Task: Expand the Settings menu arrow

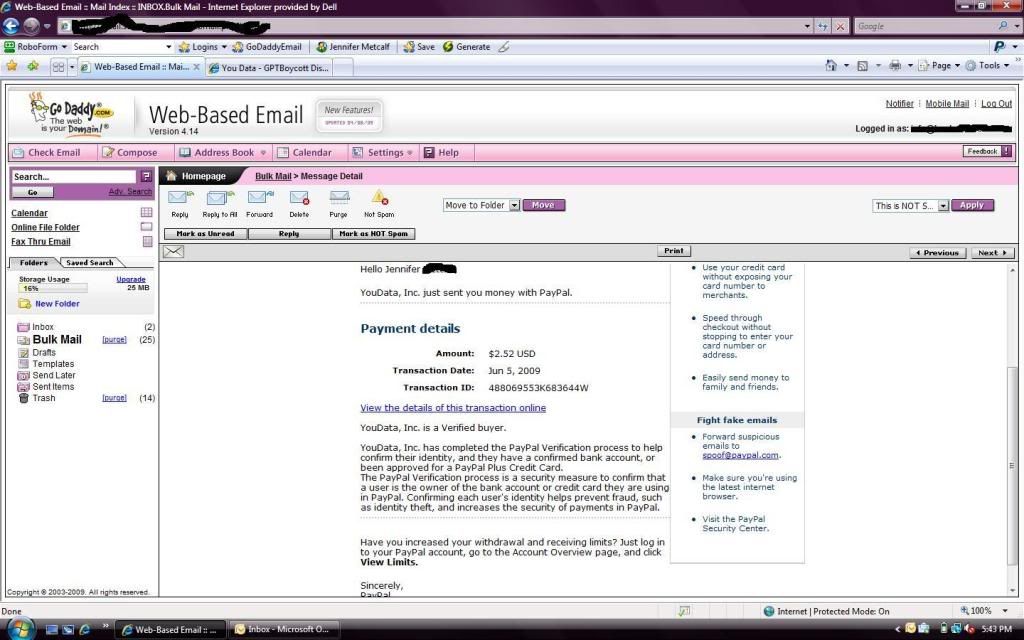Action: pyautogui.click(x=410, y=153)
